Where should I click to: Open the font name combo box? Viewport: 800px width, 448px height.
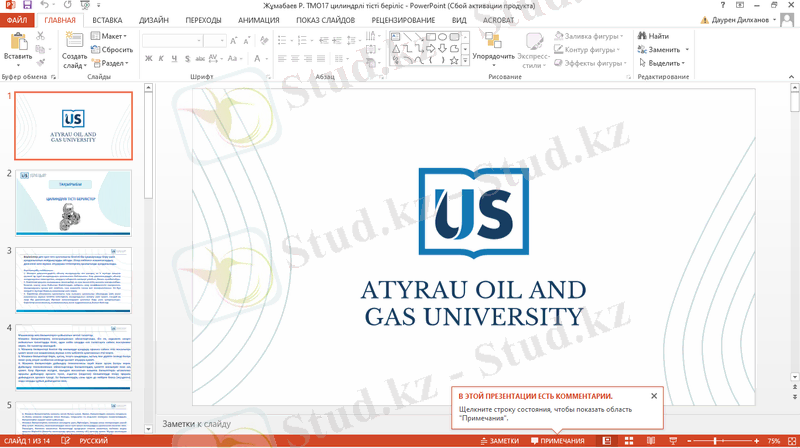click(172, 41)
